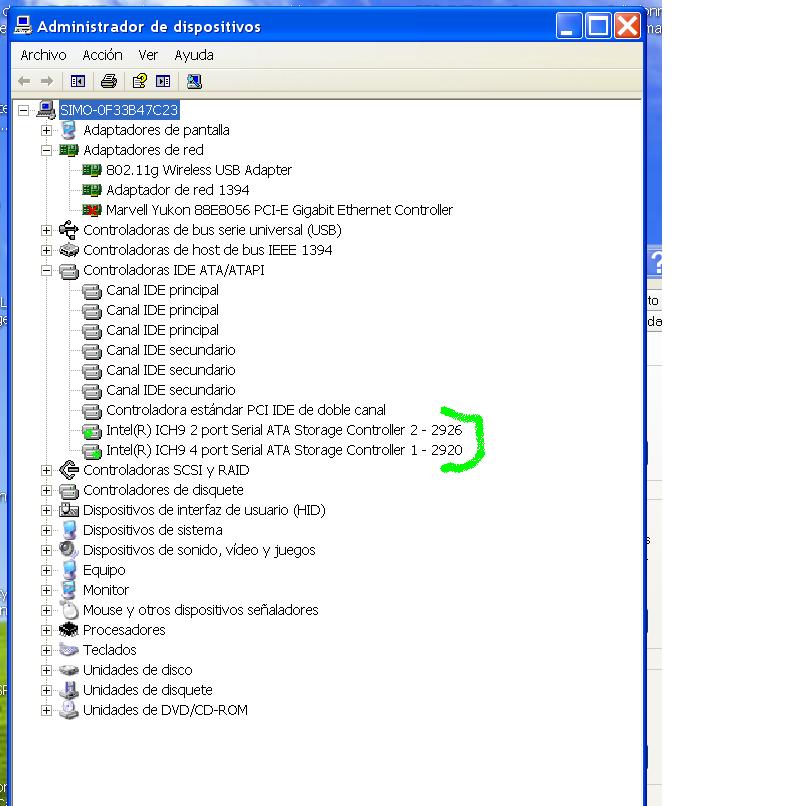Expand the Unidades de disco node
The height and width of the screenshot is (806, 800).
click(x=46, y=670)
